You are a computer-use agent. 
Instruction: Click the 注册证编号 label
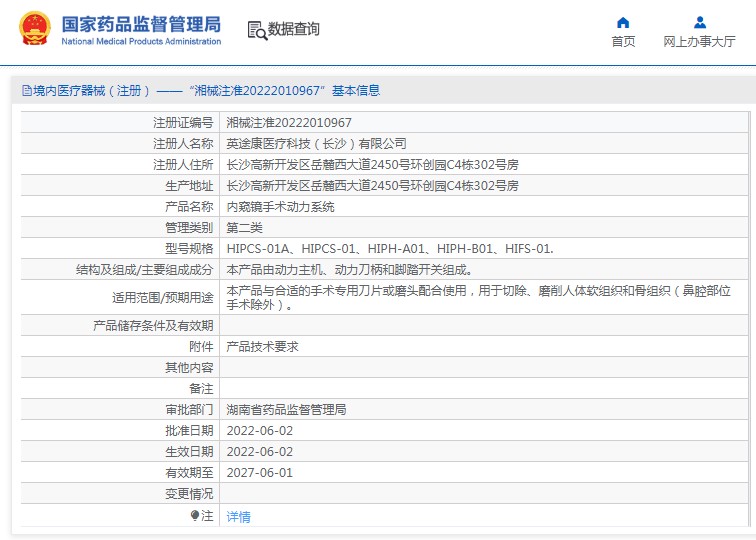pos(183,123)
